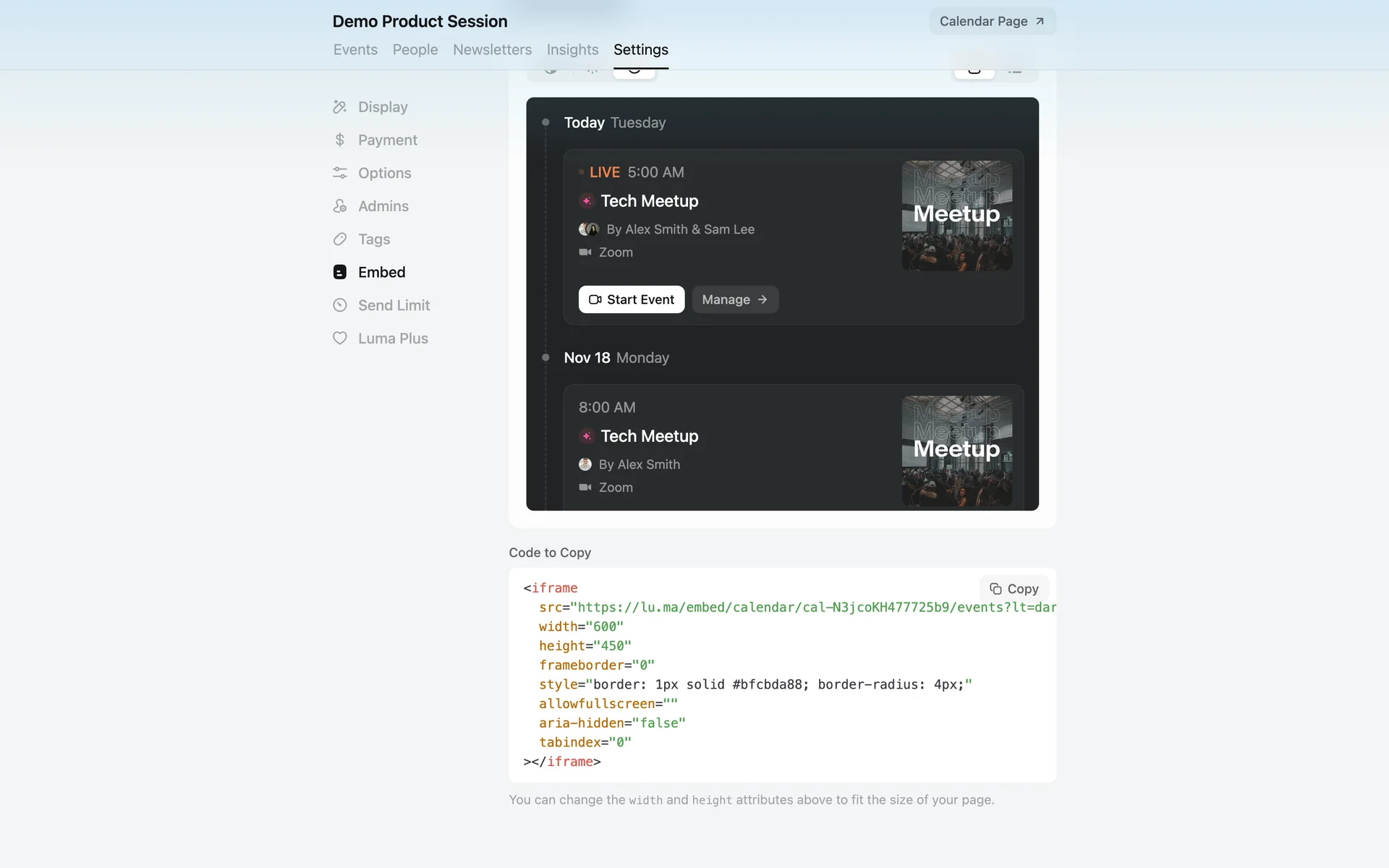The height and width of the screenshot is (868, 1389).
Task: Open the 8:00 AM Tech Meetup title
Action: 649,436
